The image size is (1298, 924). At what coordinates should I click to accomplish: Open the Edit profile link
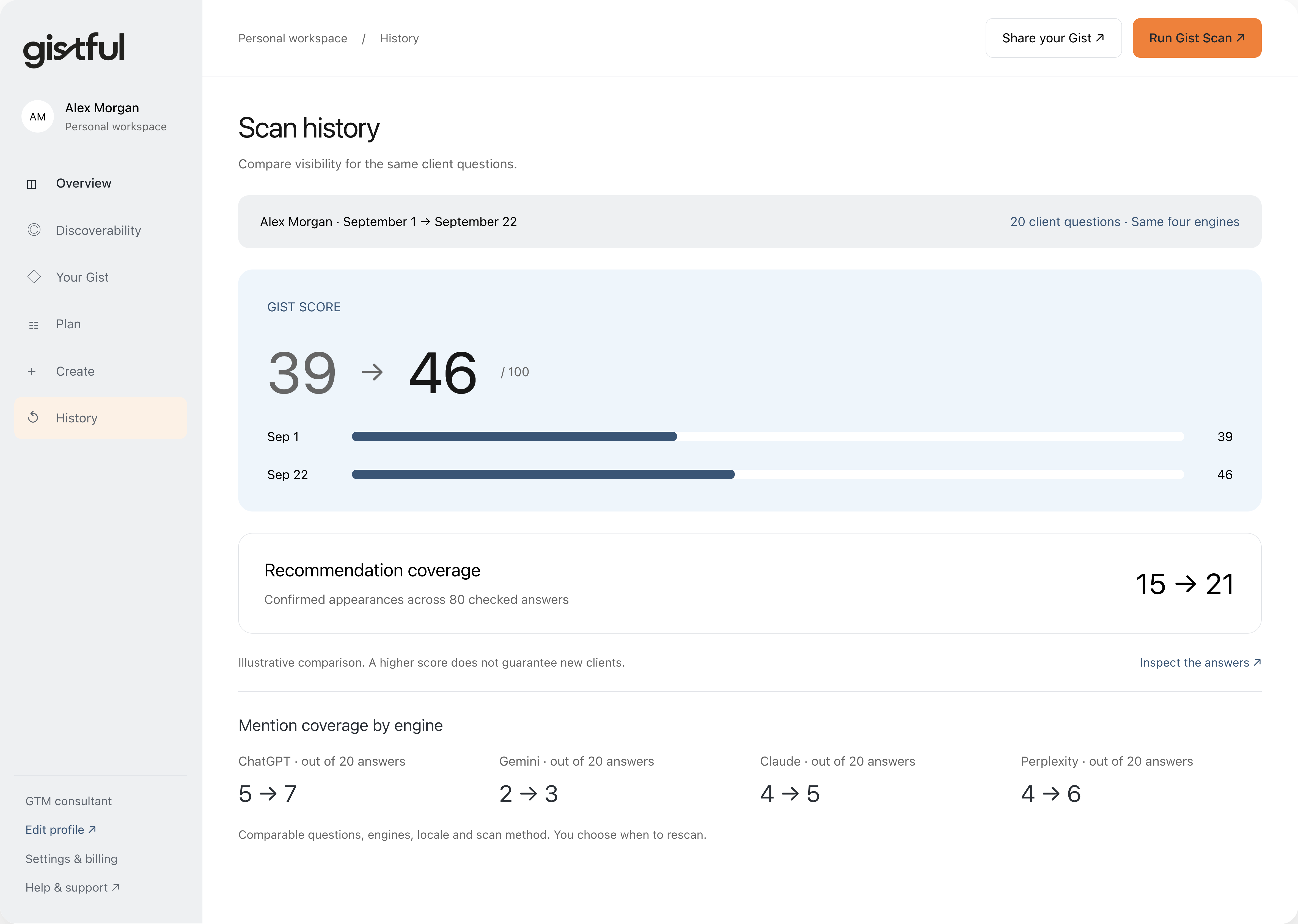61,830
